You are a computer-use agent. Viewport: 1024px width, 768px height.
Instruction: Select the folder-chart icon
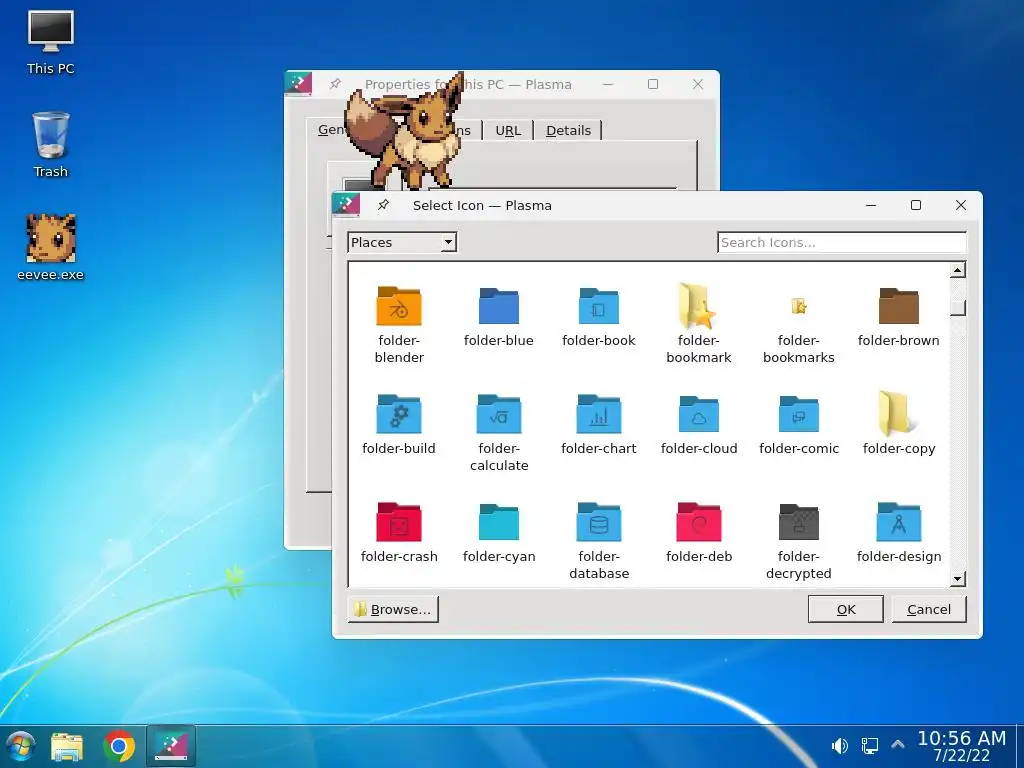click(599, 414)
